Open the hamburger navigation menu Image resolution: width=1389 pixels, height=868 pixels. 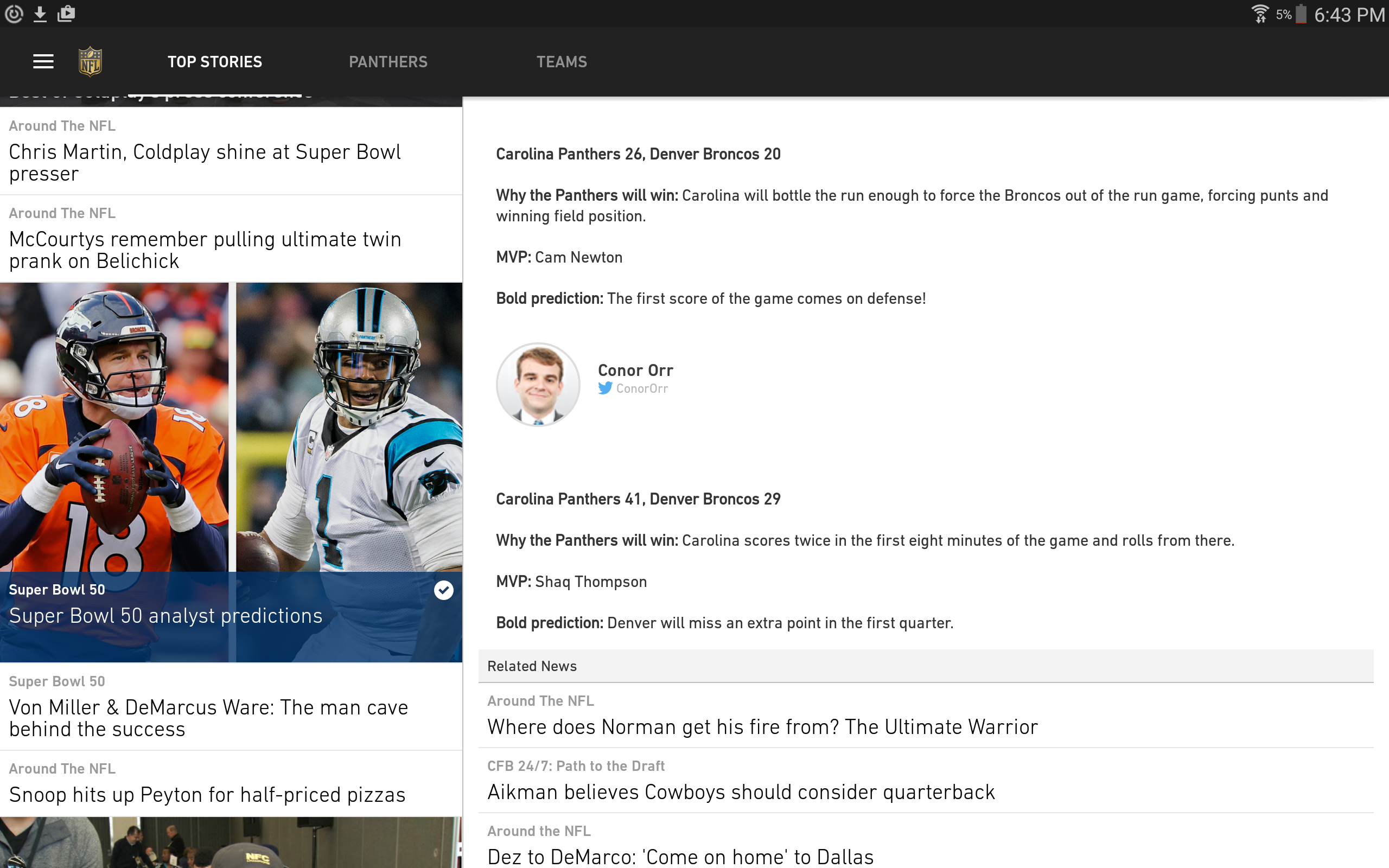43,61
